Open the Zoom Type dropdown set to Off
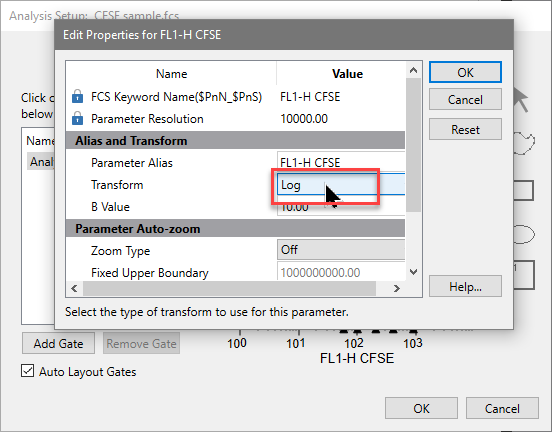The image size is (552, 432). 341,250
